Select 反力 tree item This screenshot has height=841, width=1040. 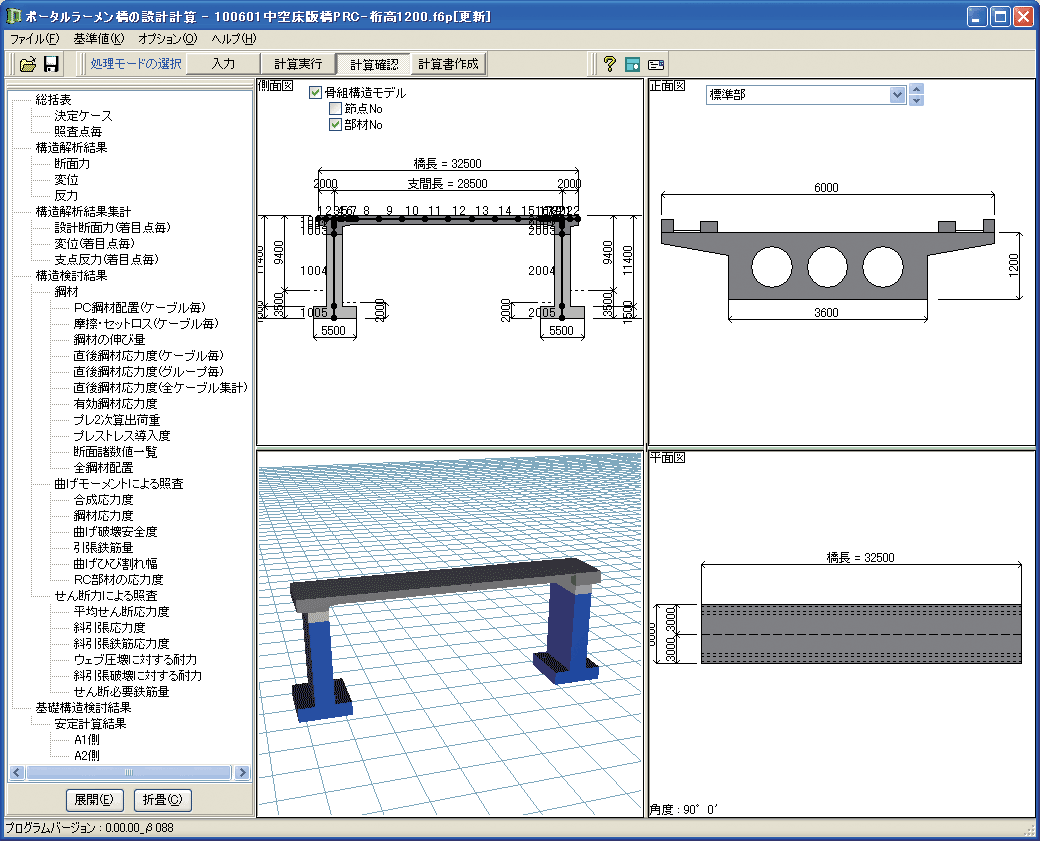[x=66, y=196]
